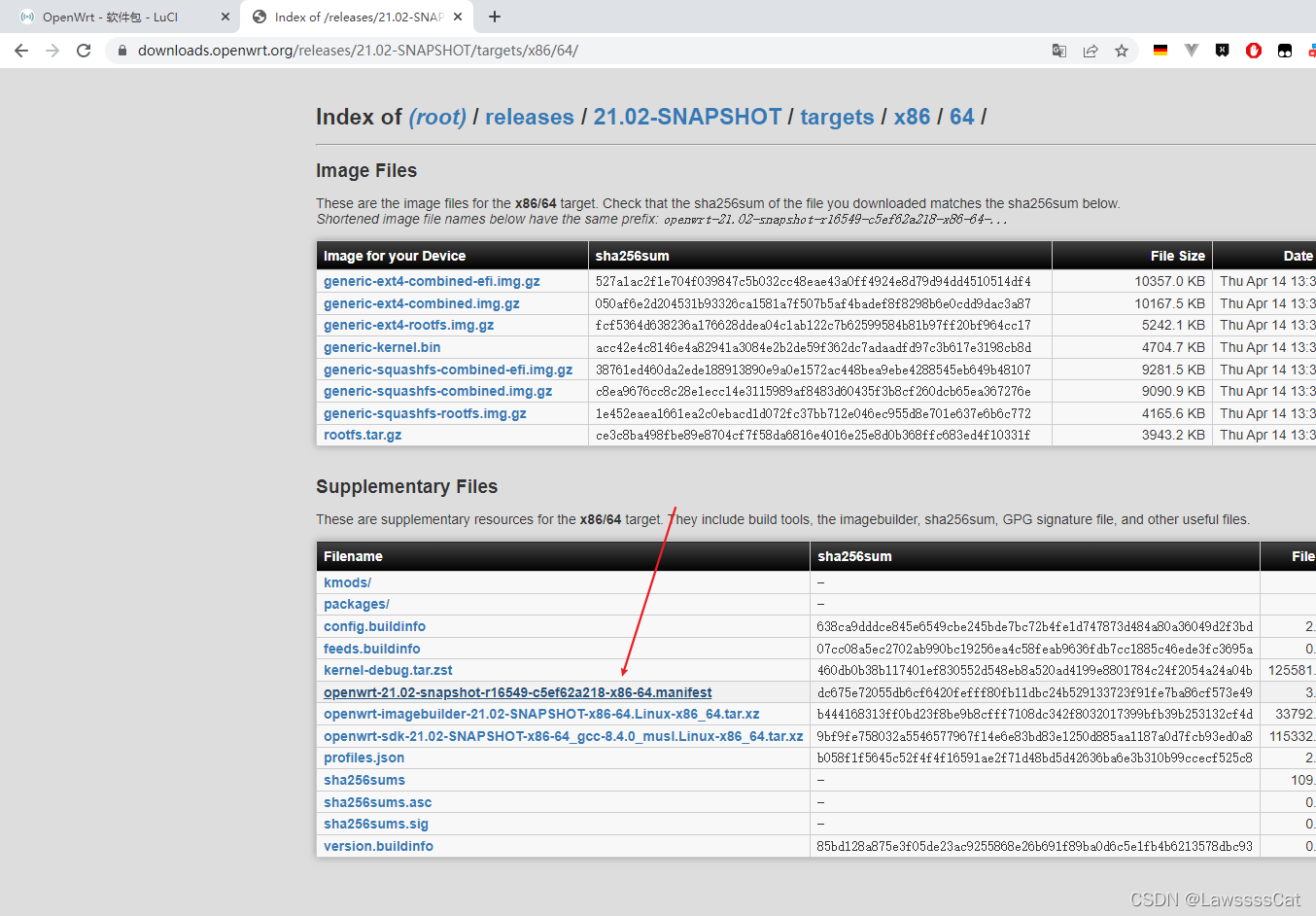Share this page via share icon
This screenshot has height=916, width=1316.
(x=1091, y=51)
